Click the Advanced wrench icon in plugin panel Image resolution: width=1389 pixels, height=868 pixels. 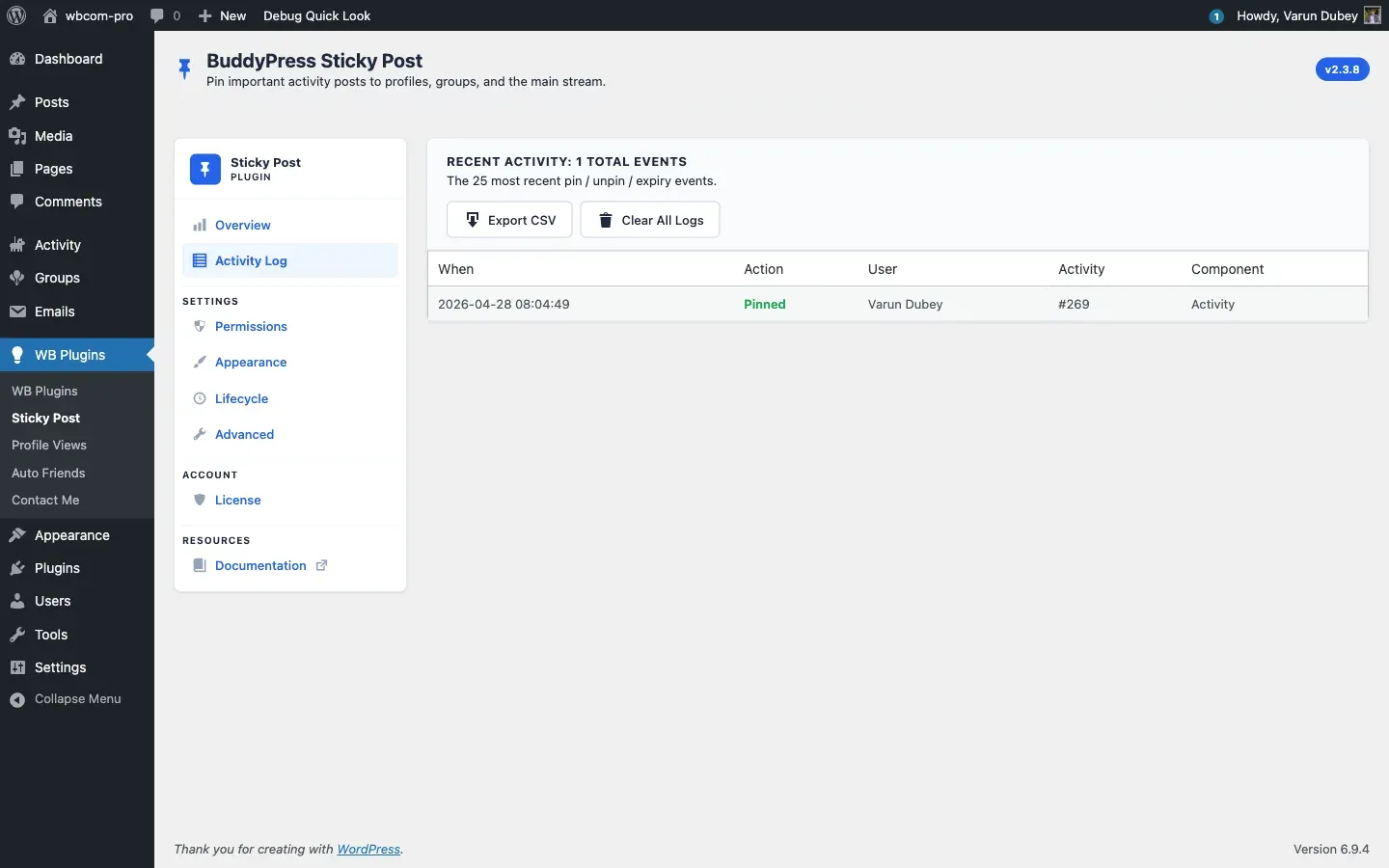[x=200, y=434]
